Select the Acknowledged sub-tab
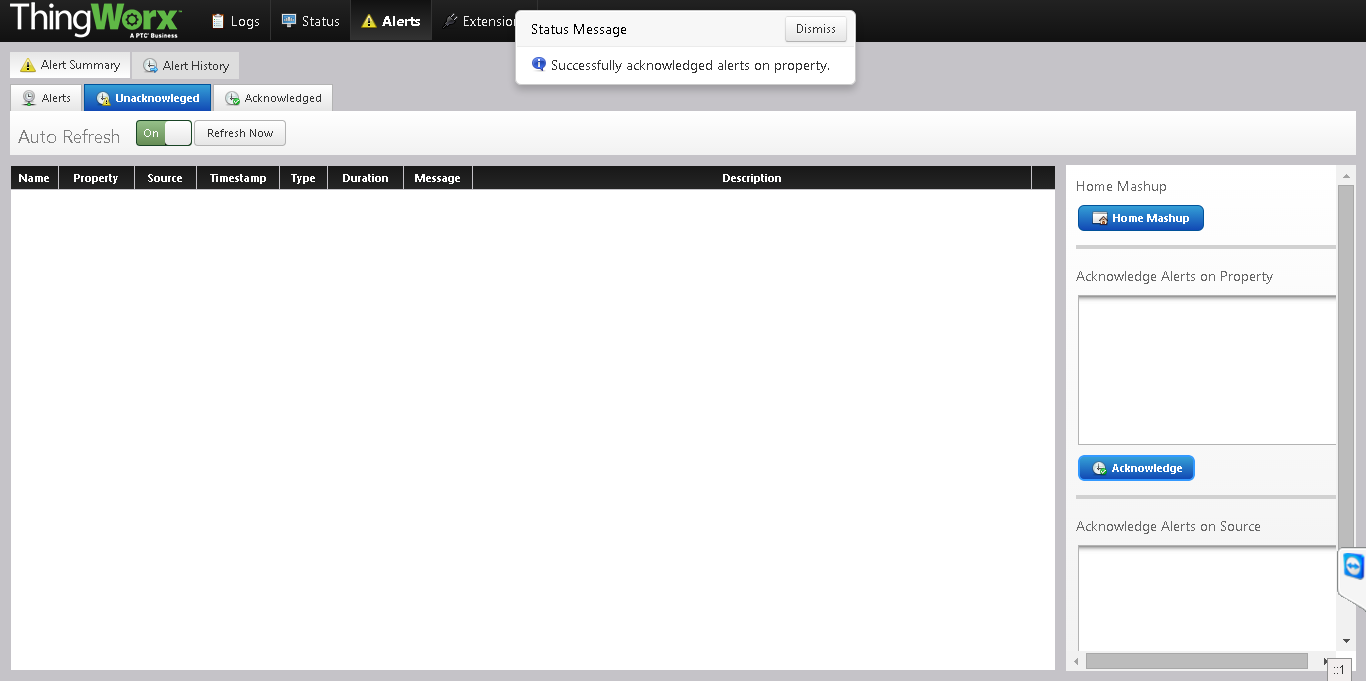1366x681 pixels. coord(273,98)
